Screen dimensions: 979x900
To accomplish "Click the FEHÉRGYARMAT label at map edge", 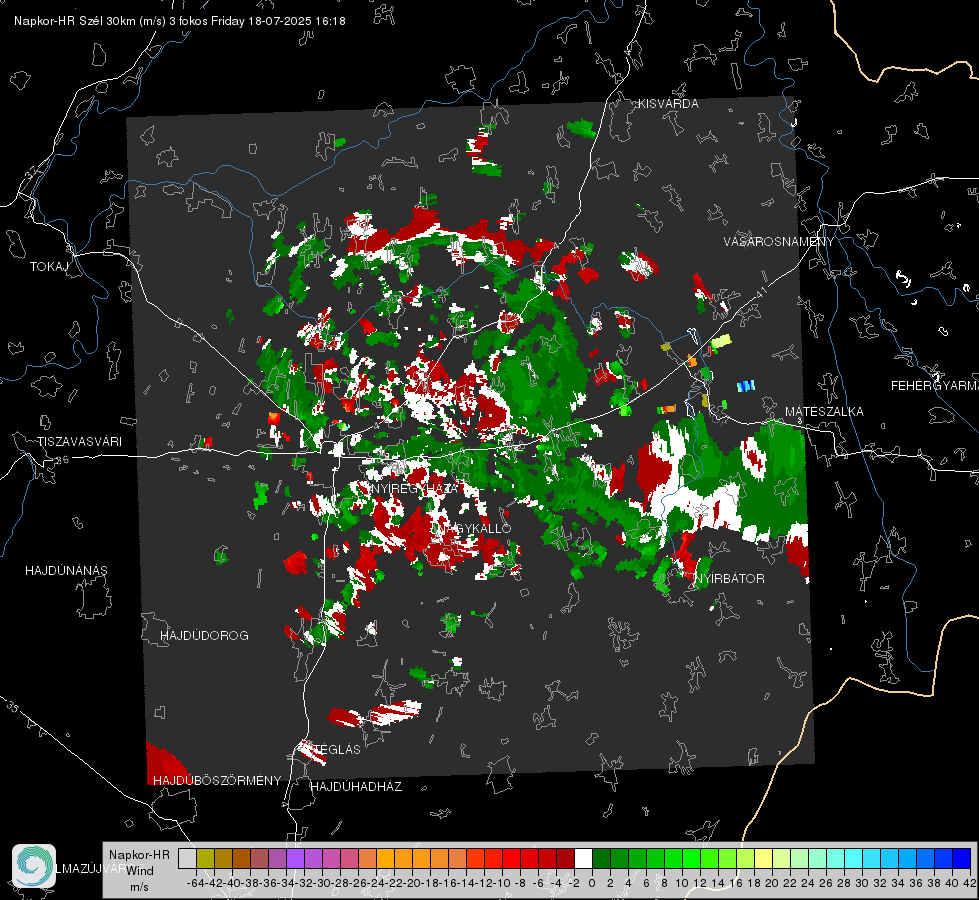I will click(x=935, y=386).
